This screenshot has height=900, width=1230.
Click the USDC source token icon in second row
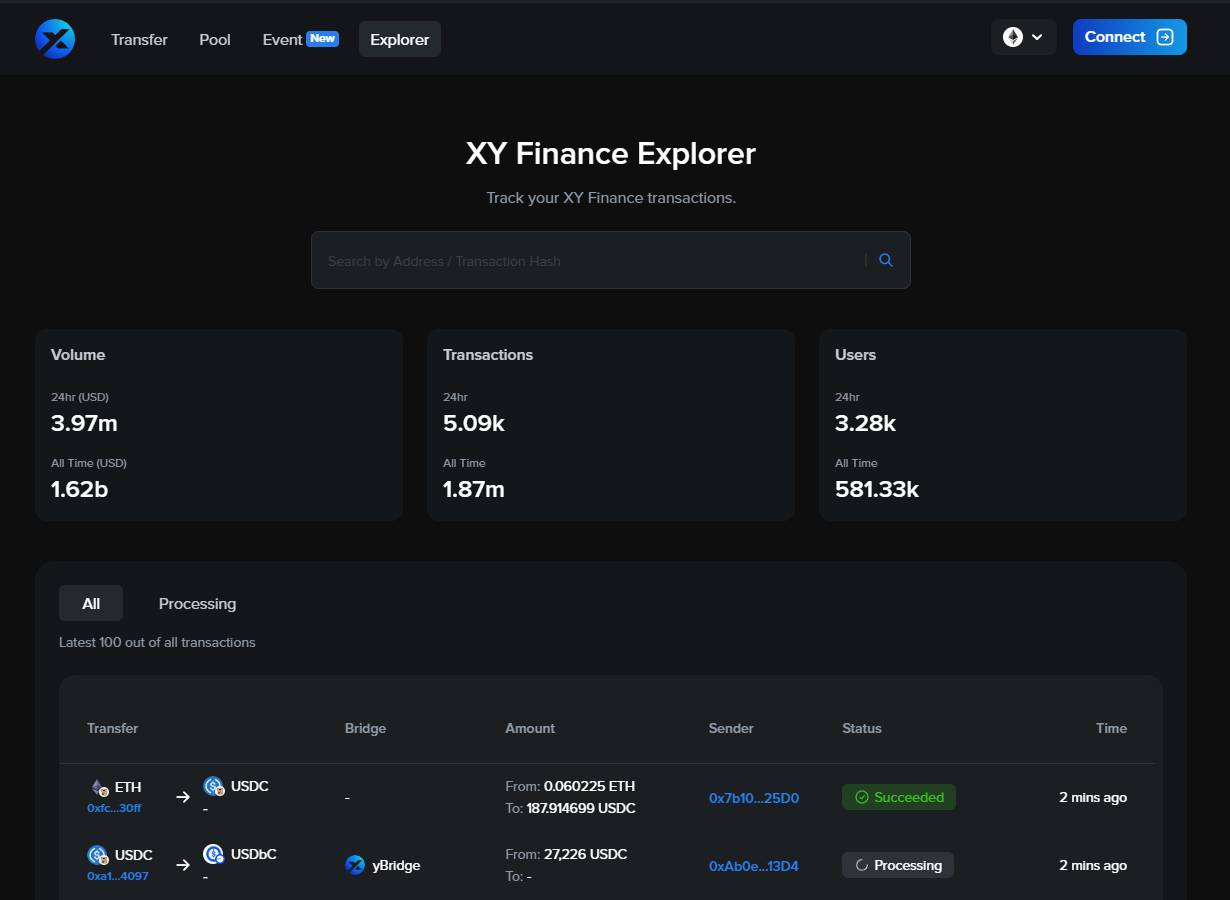coord(98,855)
